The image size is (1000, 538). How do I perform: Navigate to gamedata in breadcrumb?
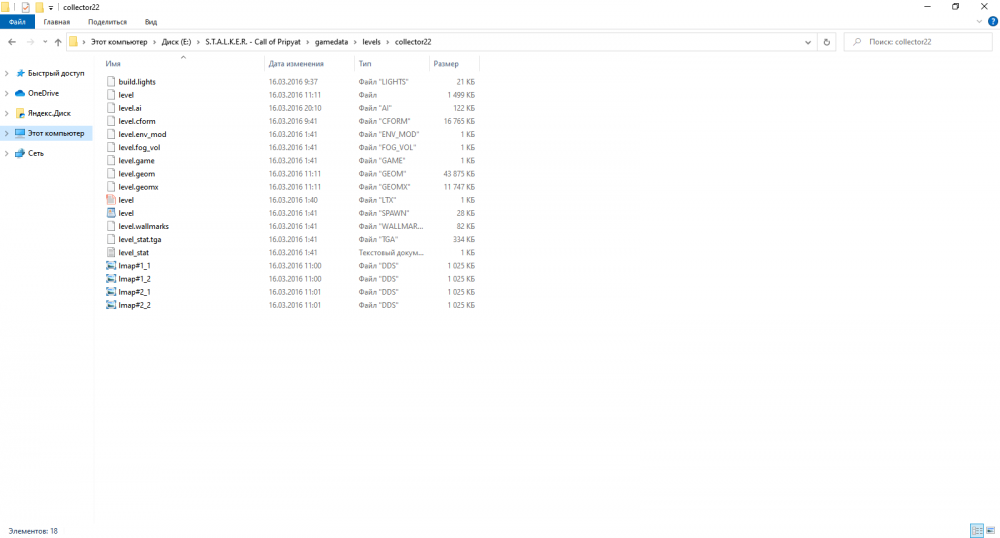[x=331, y=42]
